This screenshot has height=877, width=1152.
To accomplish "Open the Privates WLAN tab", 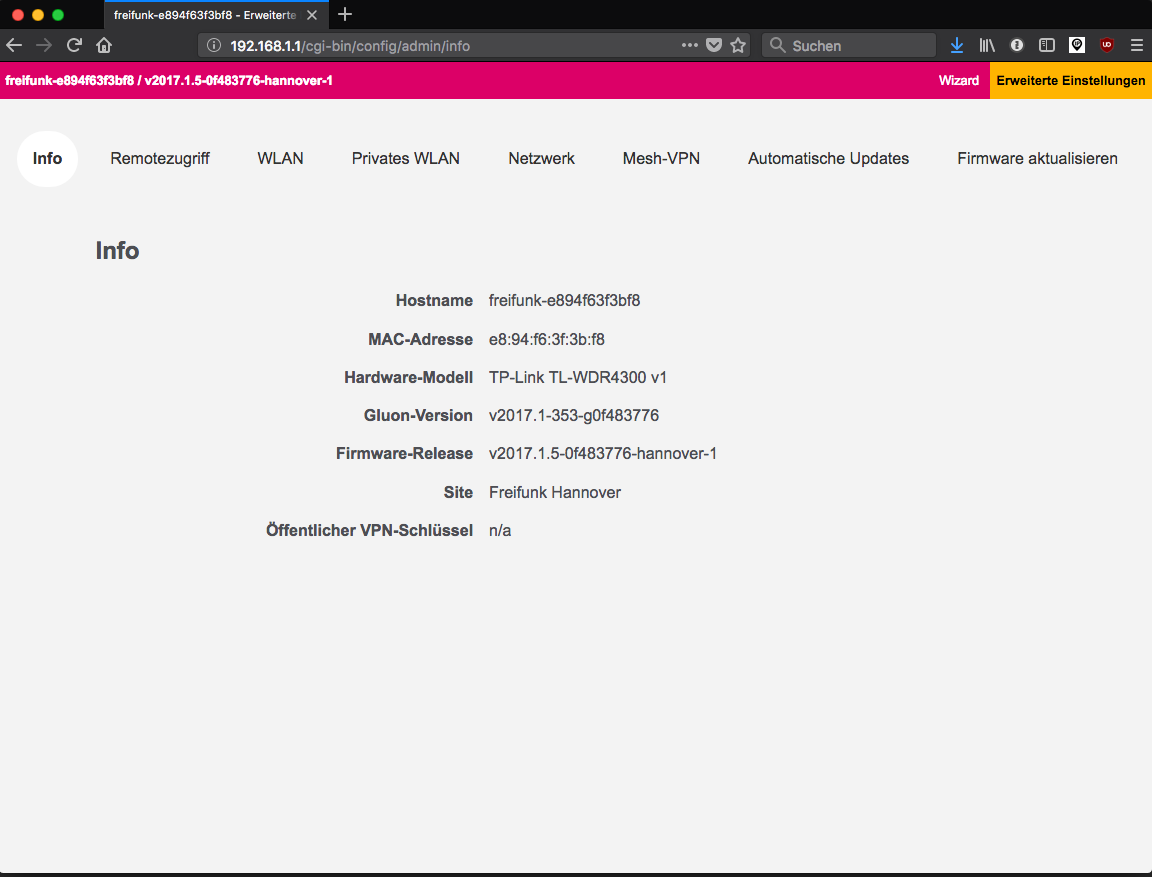I will point(406,158).
